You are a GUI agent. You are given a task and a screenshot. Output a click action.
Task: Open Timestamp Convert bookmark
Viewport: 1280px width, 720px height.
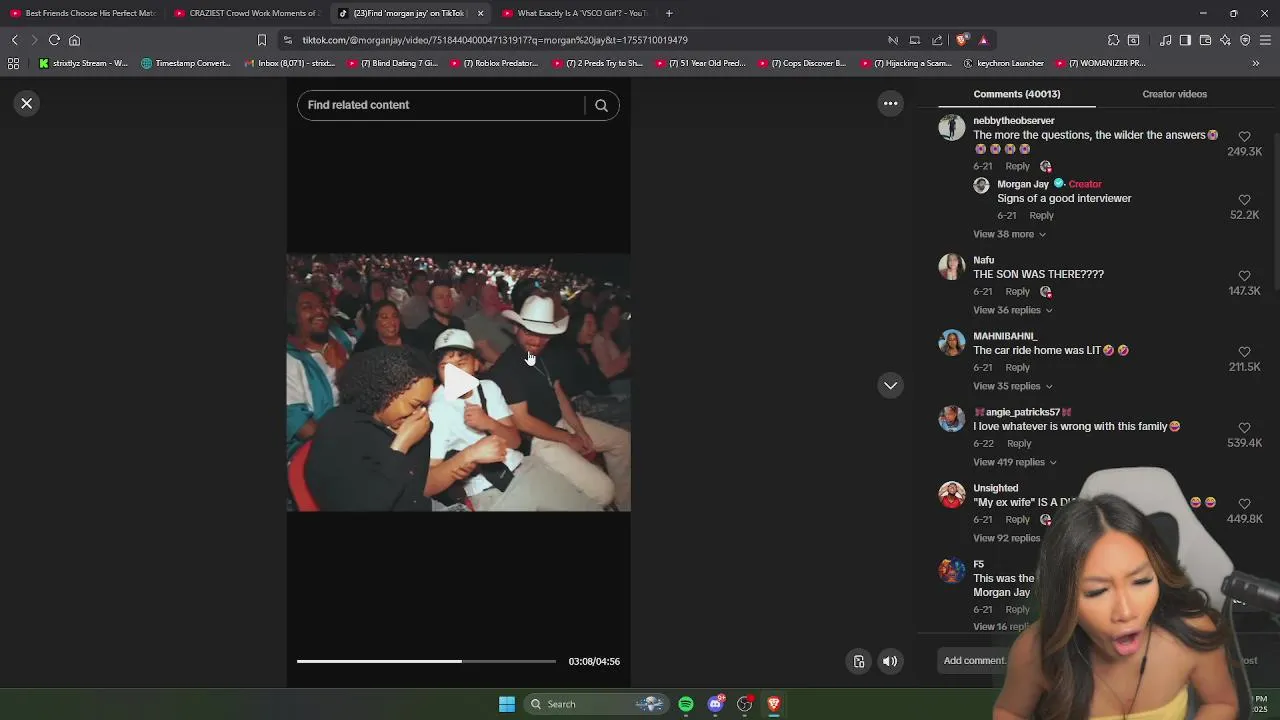[186, 63]
